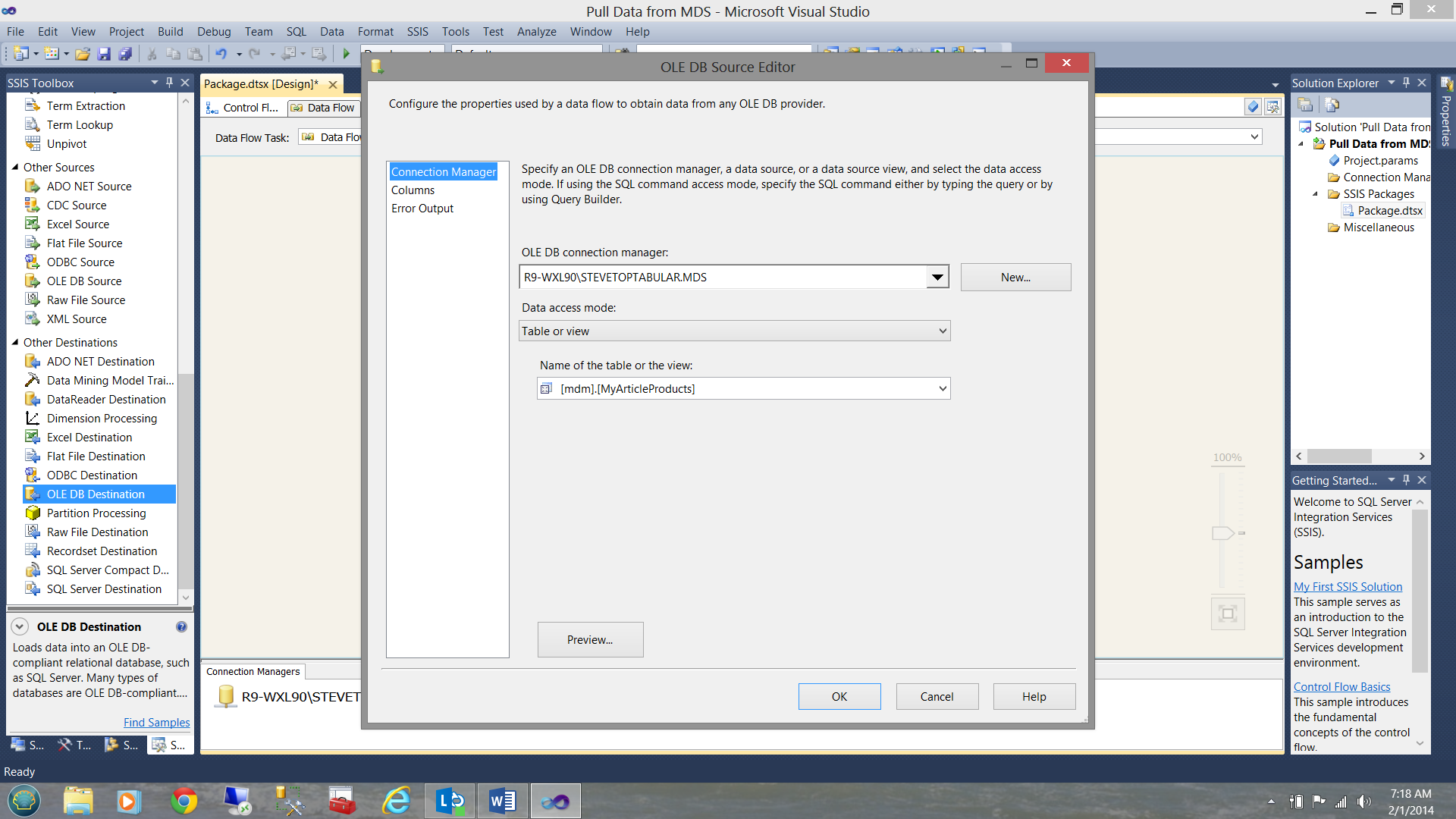Select OLE DB Source in toolbox
Viewport: 1456px width, 819px height.
pyautogui.click(x=83, y=281)
